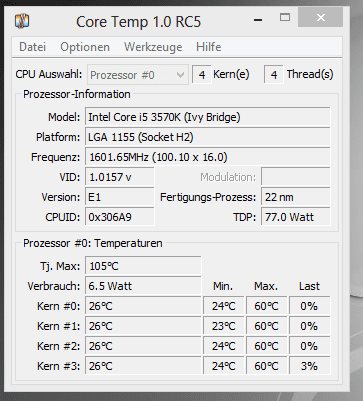Click the Fertigungs-Prozess value 22 nm
Image resolution: width=363 pixels, height=401 pixels.
pos(296,197)
